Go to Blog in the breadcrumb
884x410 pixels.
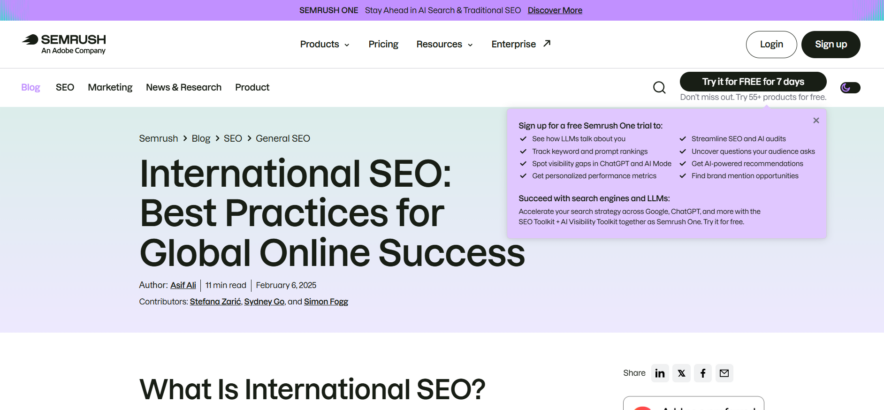click(201, 138)
